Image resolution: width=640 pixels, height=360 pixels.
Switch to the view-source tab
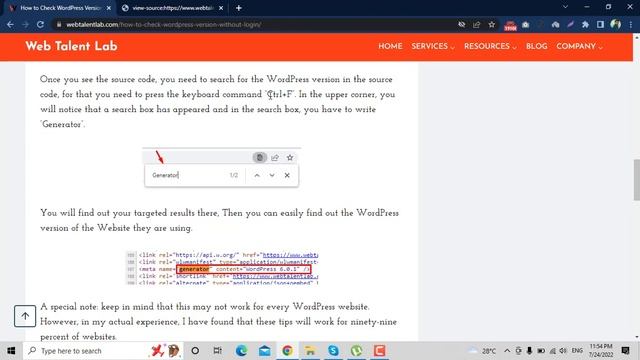(x=172, y=8)
